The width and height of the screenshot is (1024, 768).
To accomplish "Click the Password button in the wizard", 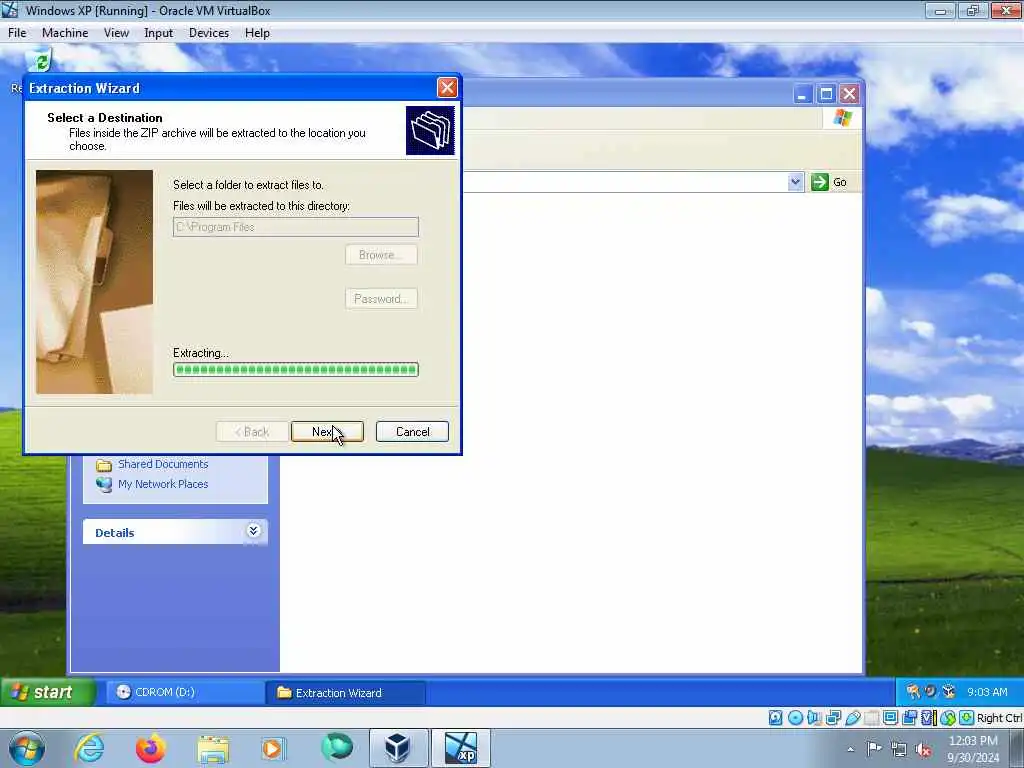I will [x=381, y=298].
